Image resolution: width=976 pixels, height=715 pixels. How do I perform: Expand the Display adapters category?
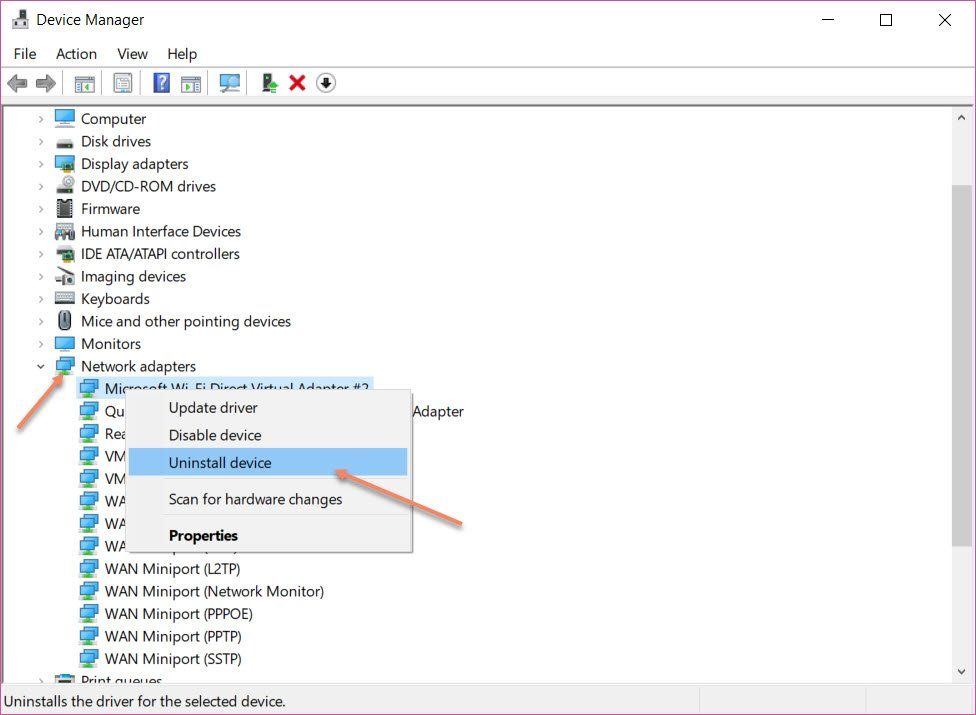click(41, 164)
